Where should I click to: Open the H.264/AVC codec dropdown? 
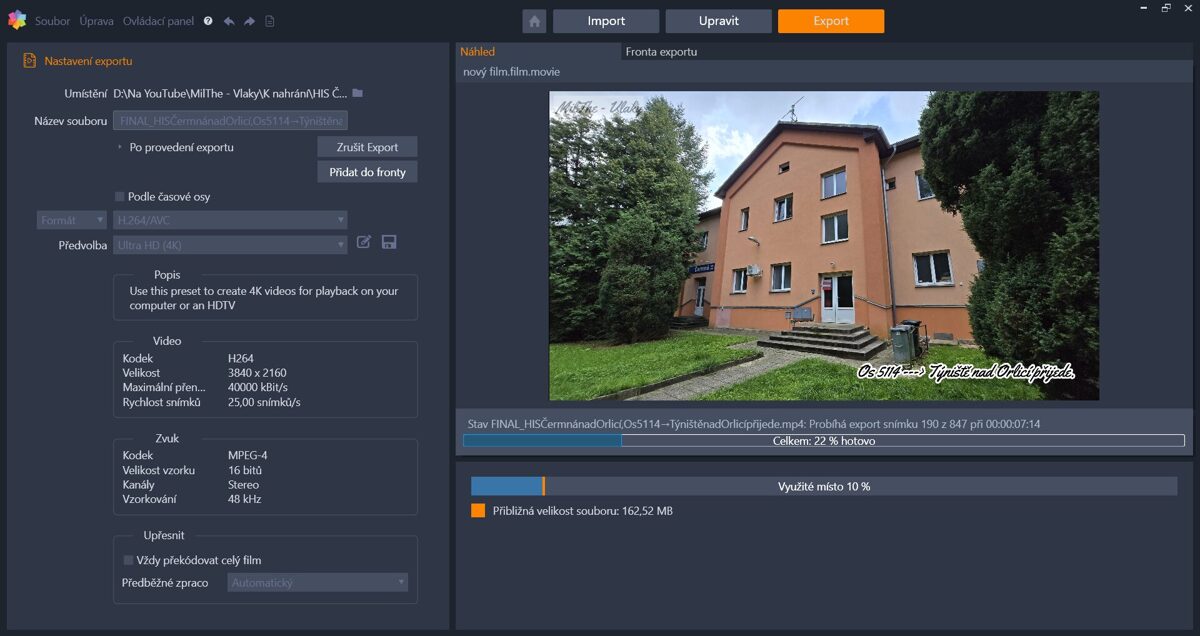point(230,220)
